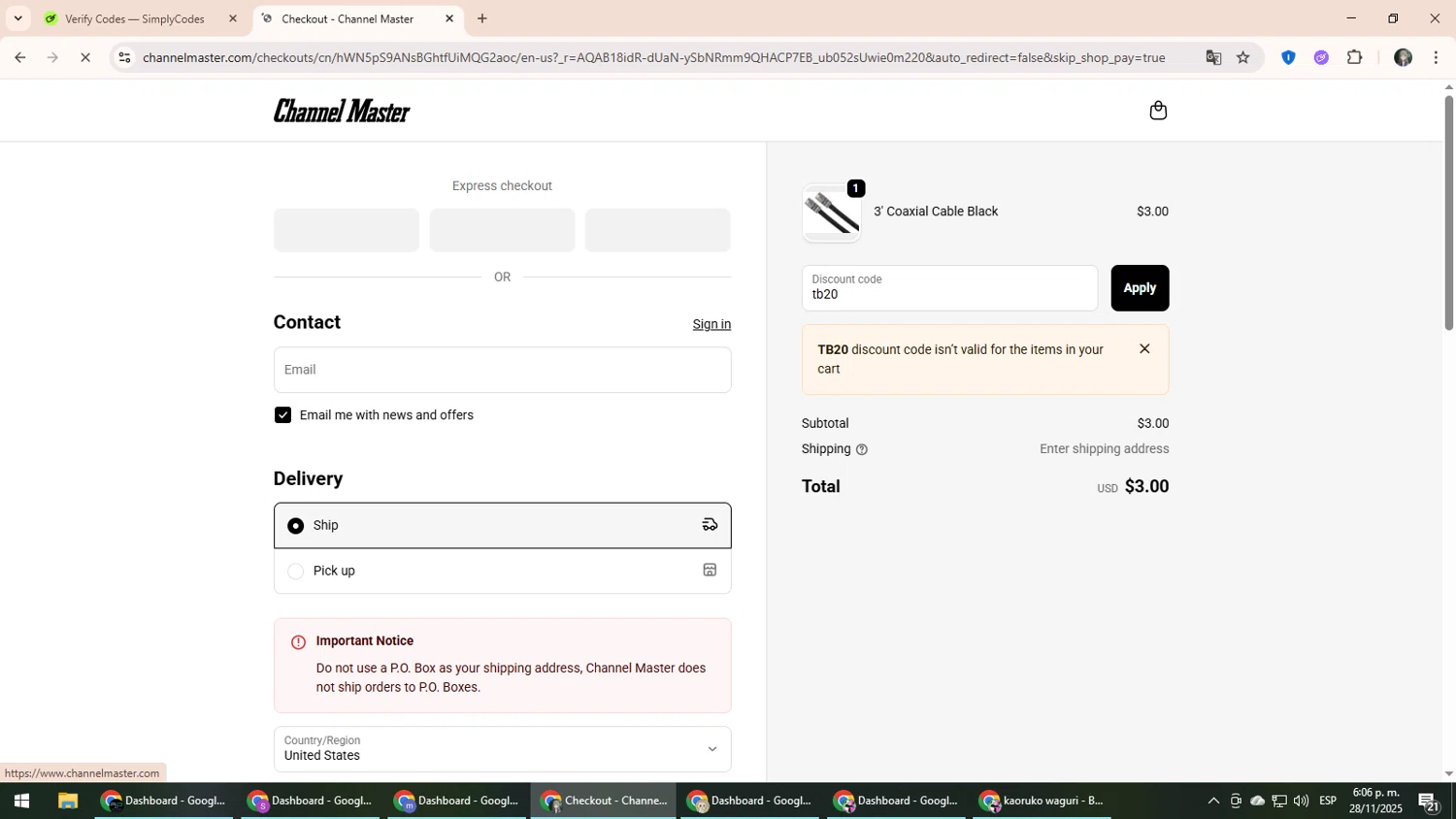Image resolution: width=1456 pixels, height=819 pixels.
Task: Click the first express checkout button
Action: click(347, 230)
